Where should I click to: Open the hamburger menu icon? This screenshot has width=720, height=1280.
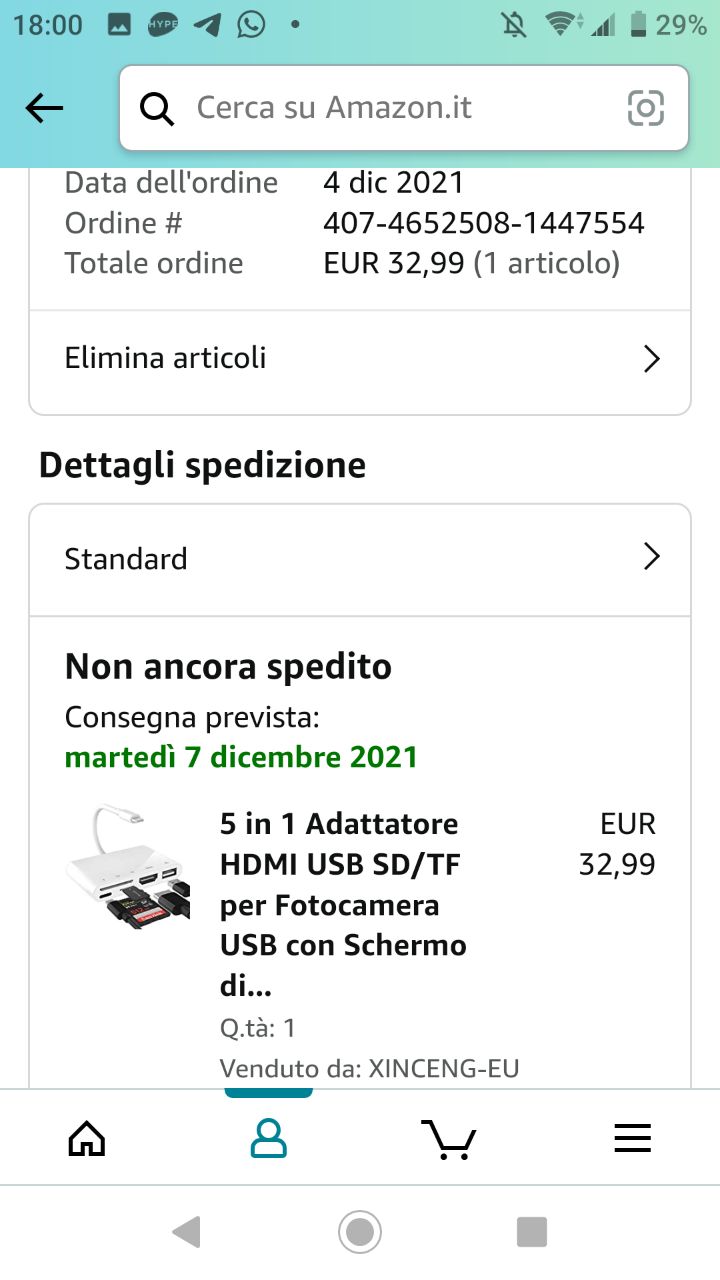tap(632, 1138)
